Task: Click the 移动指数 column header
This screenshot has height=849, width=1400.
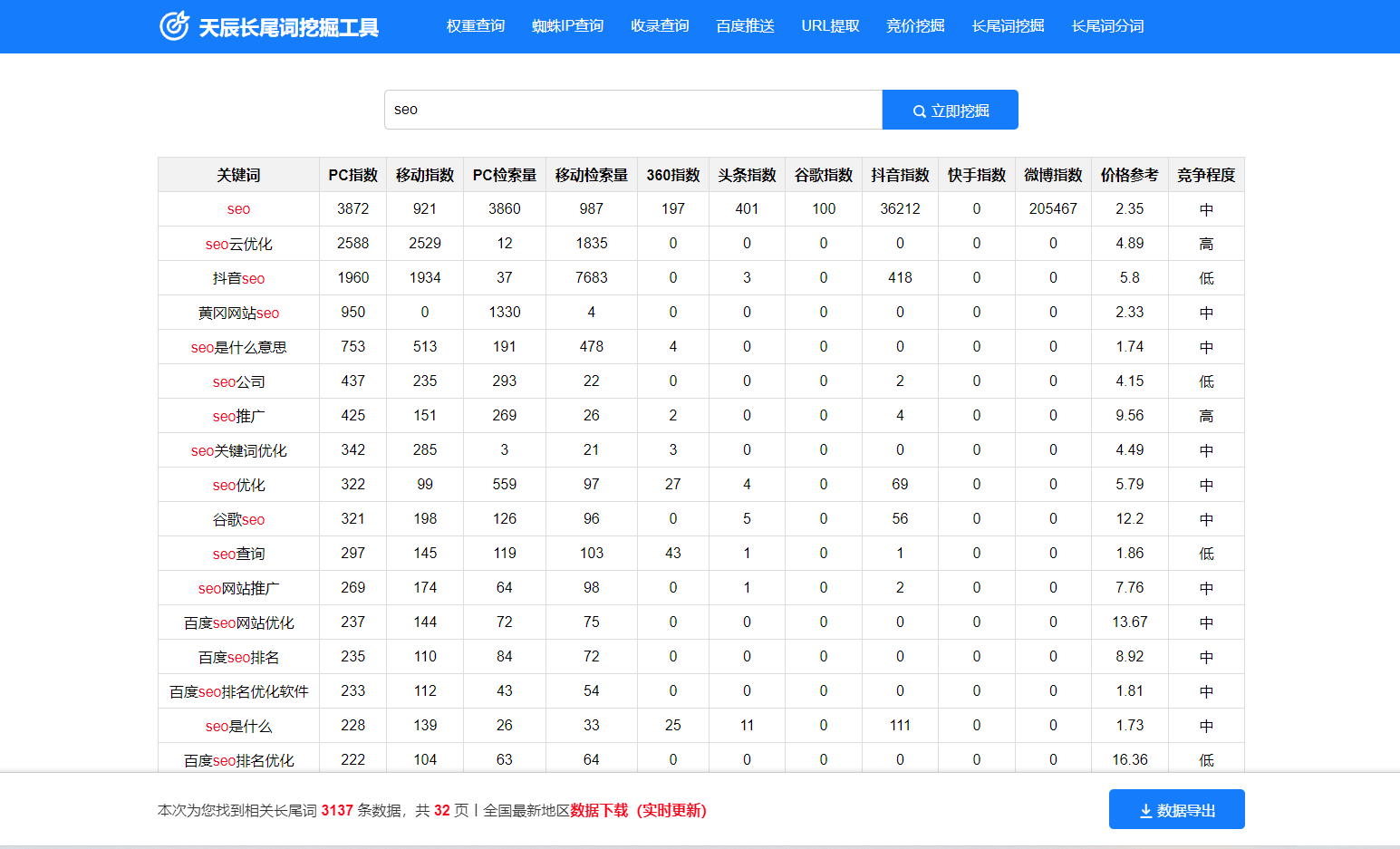Action: coord(425,175)
